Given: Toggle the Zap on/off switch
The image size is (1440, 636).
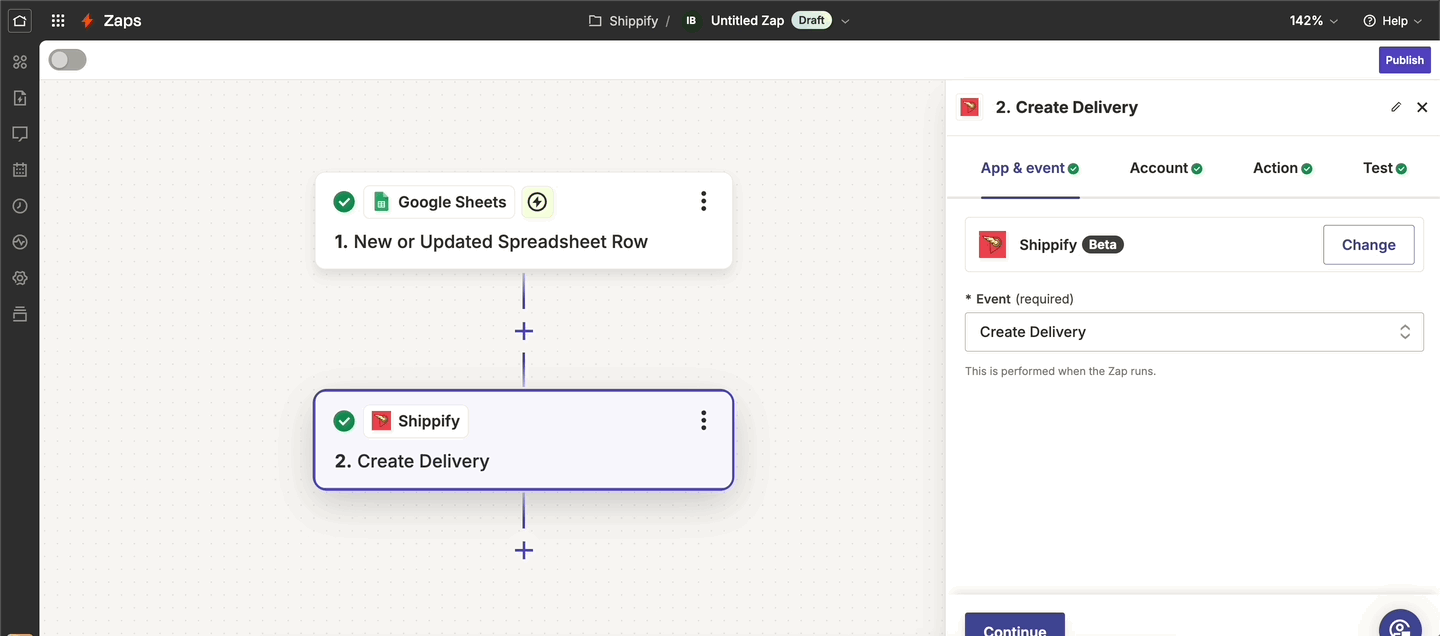Looking at the screenshot, I should 68,60.
